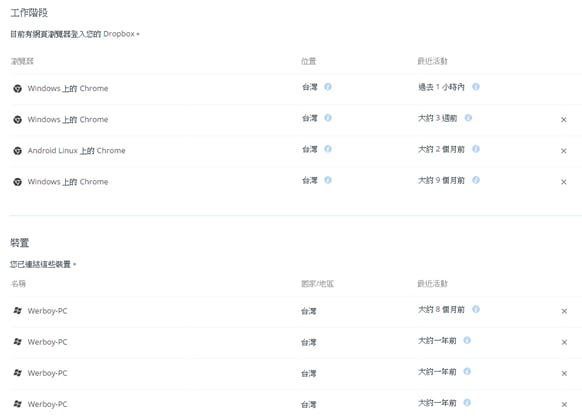Click Chrome icon in the 大約 3 週前 session row

point(17,120)
